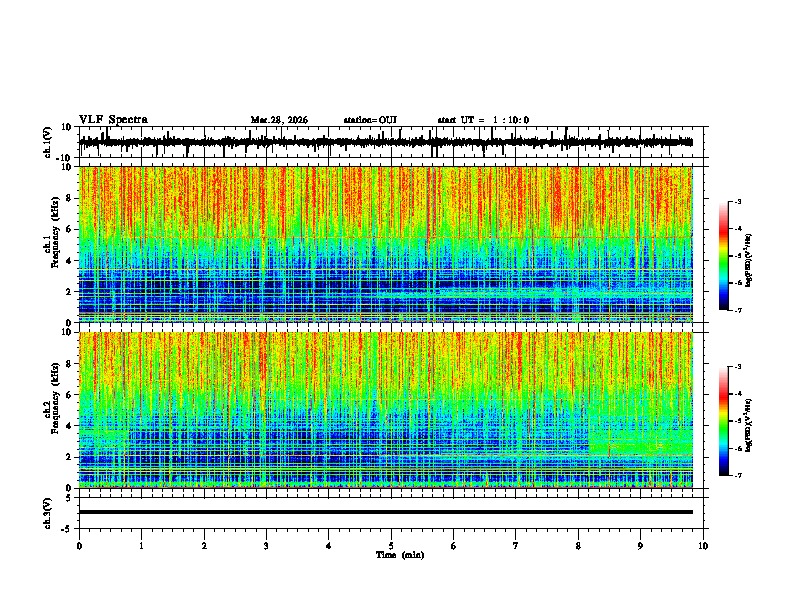
Task: Click the "ch.3(V)" axis label
Action: [x=48, y=514]
